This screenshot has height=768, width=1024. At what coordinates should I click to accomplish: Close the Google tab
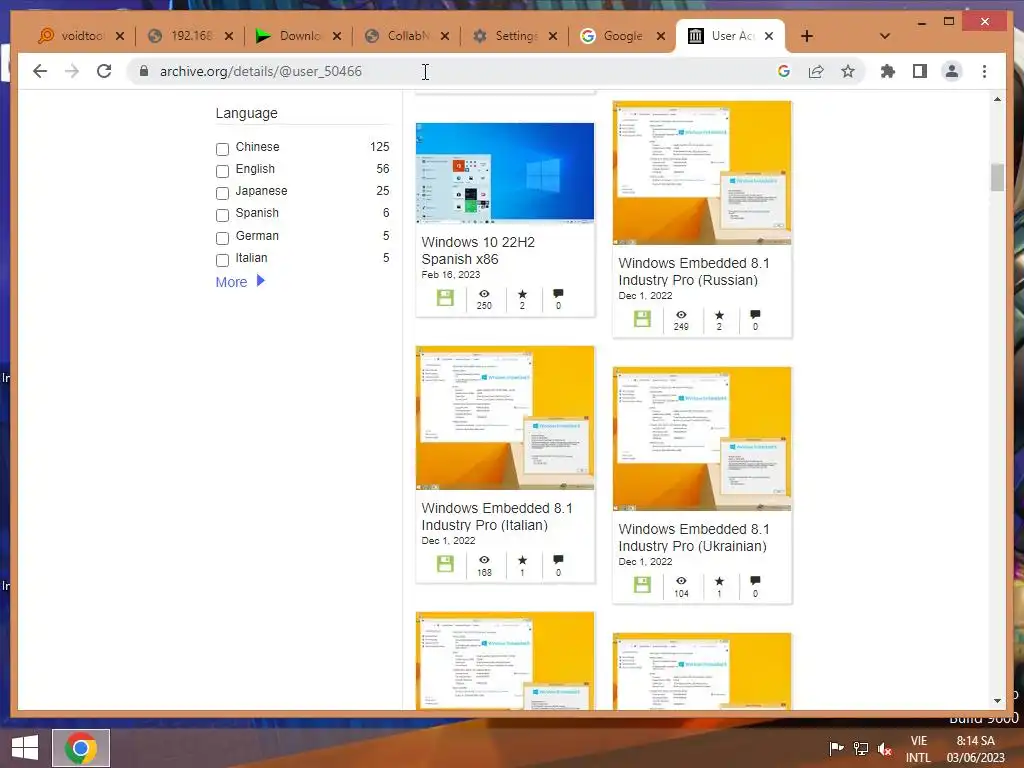point(661,37)
